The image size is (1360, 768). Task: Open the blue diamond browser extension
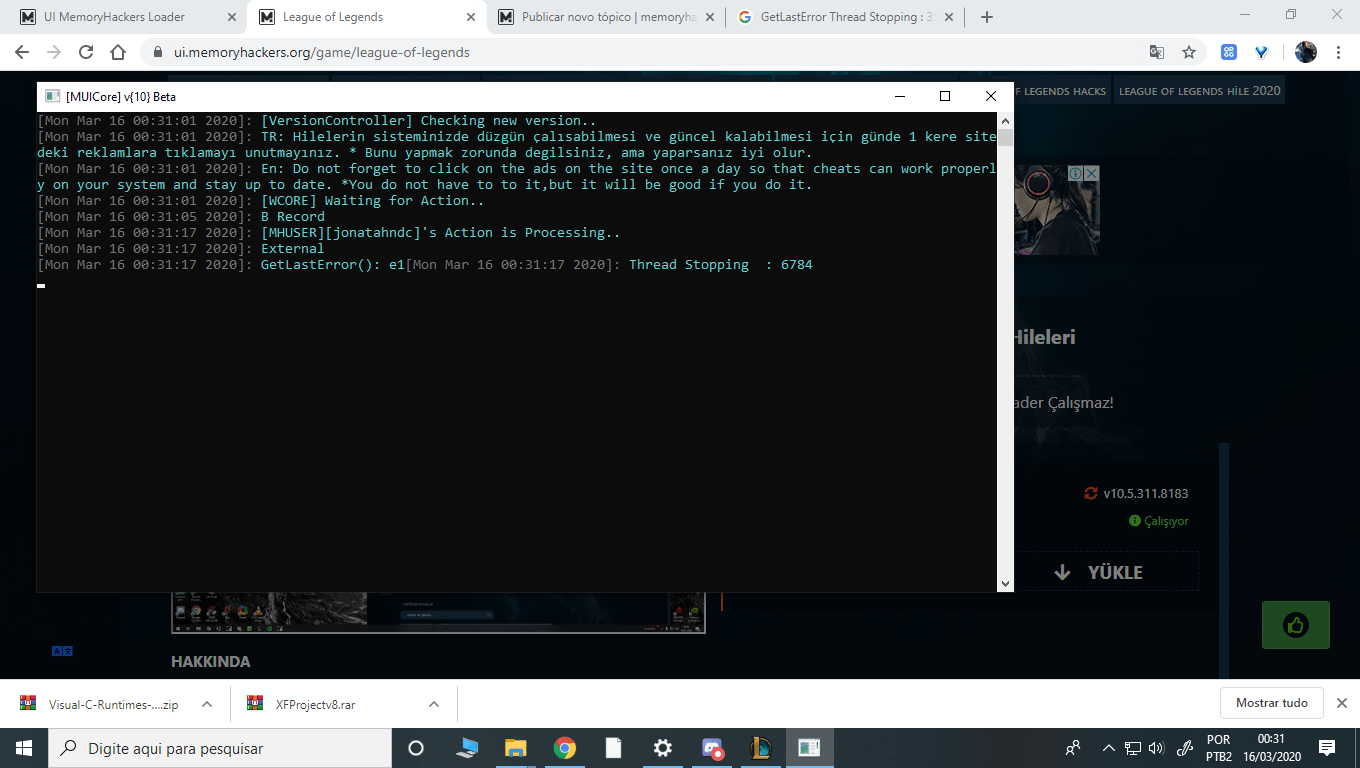coord(1261,52)
